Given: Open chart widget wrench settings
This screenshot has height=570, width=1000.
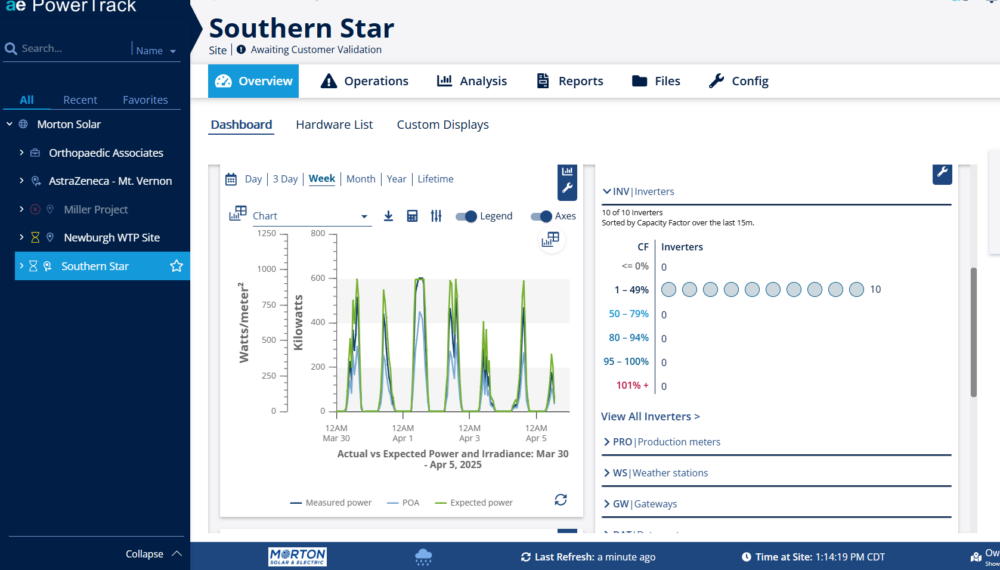Looking at the screenshot, I should (x=567, y=189).
